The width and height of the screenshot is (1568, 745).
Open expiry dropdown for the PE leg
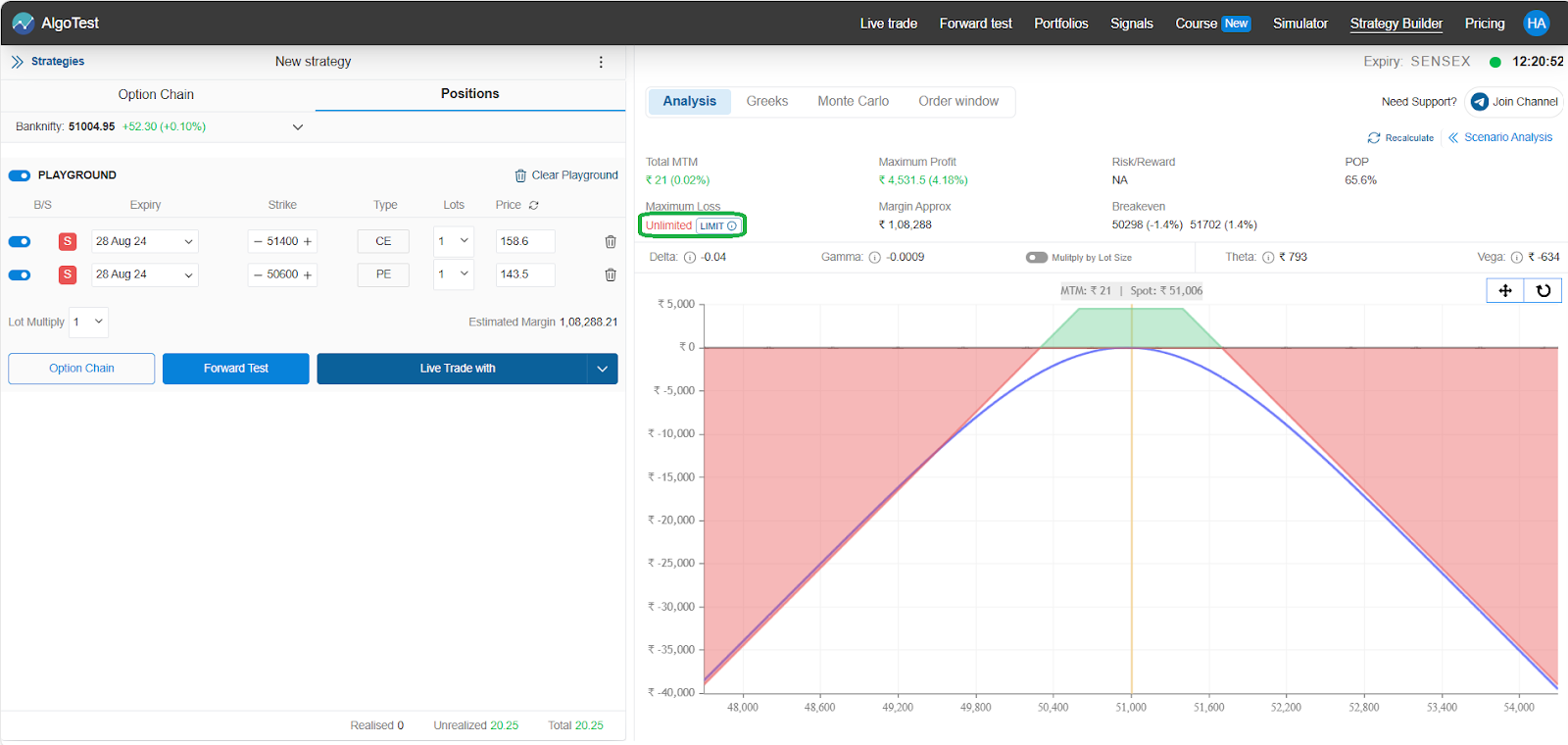(x=145, y=274)
